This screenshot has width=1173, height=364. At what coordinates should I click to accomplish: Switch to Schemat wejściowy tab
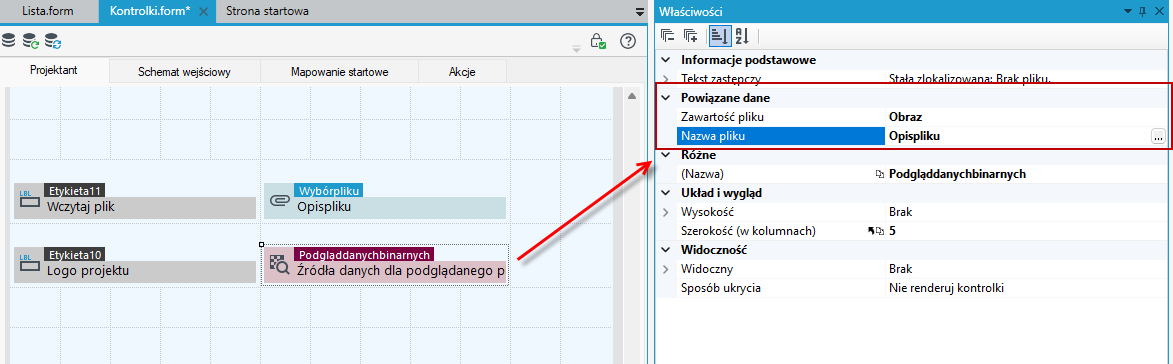184,72
